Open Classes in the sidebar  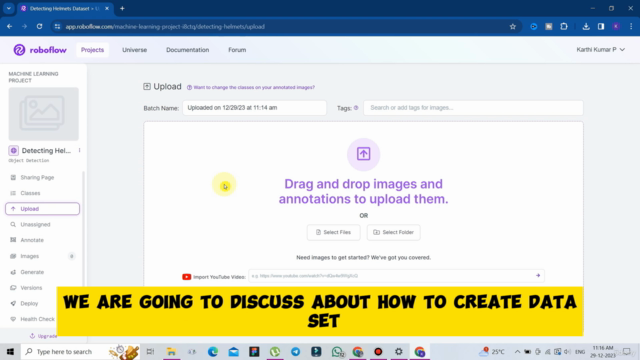[30, 193]
